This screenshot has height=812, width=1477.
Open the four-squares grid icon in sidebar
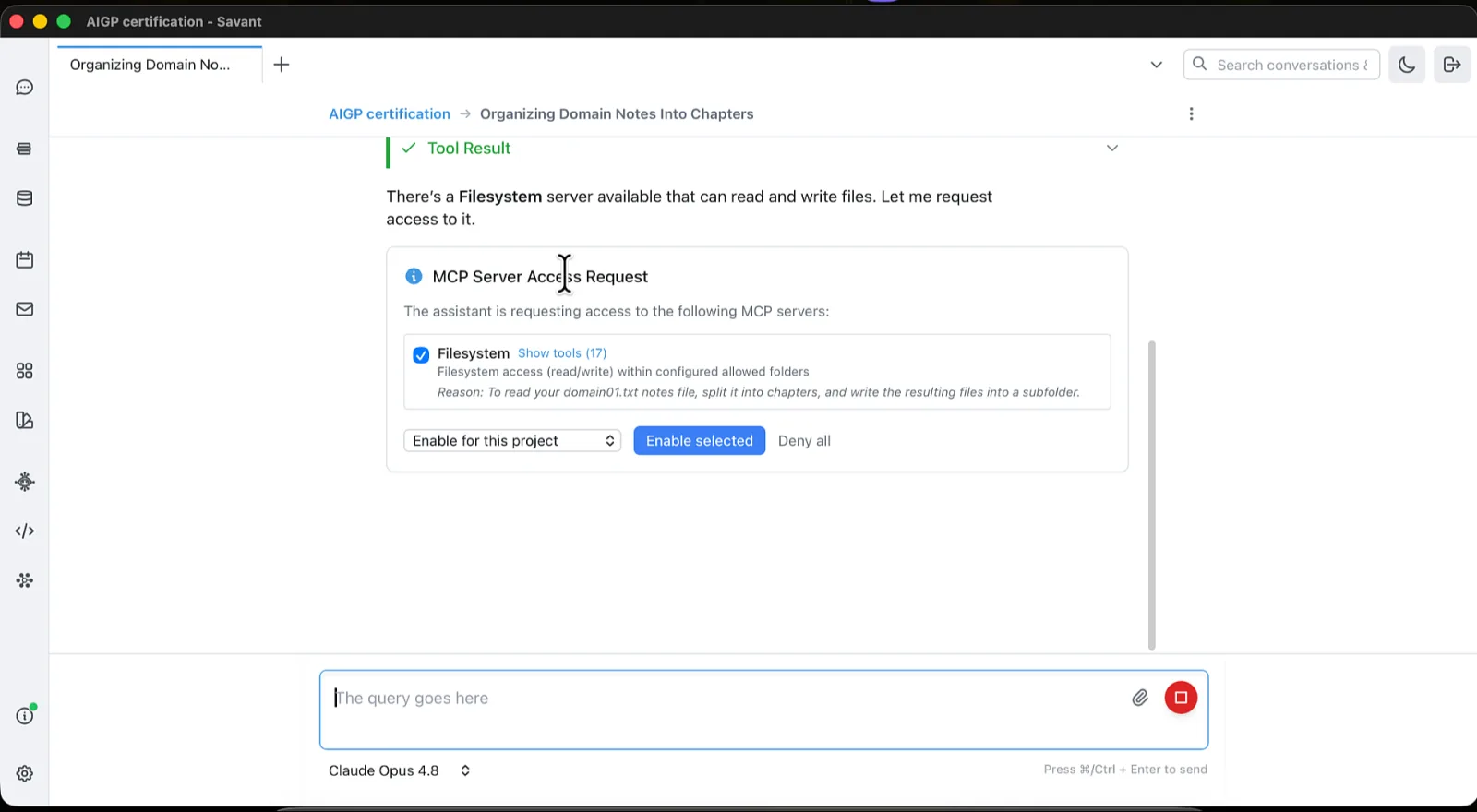coord(25,371)
